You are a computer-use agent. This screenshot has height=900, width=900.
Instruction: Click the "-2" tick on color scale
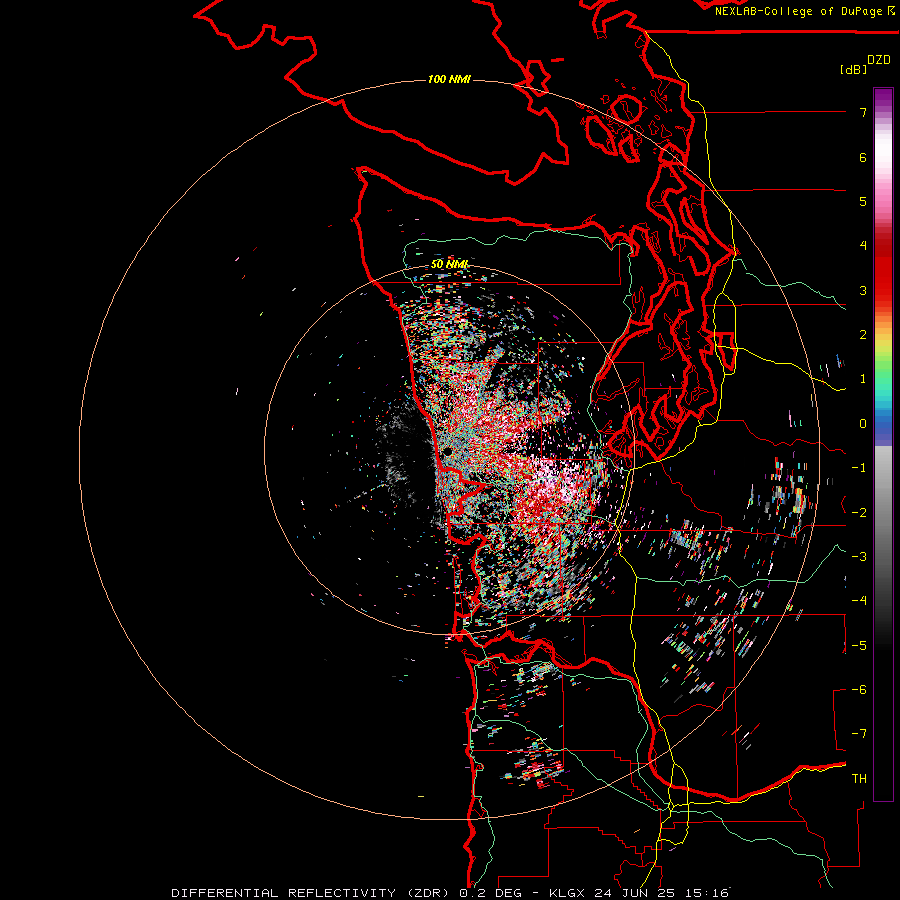tap(859, 513)
